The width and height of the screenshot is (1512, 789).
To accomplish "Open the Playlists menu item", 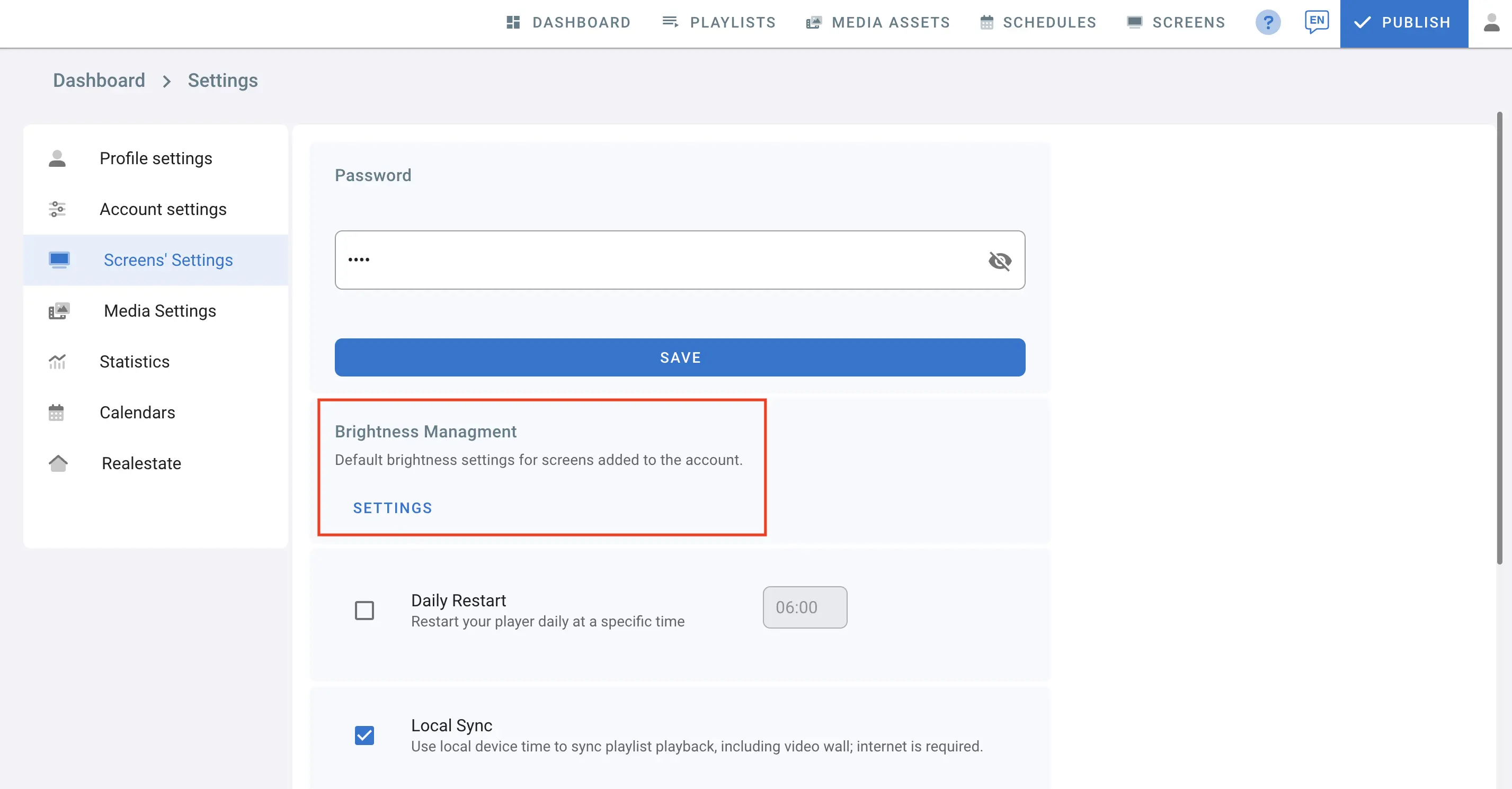I will tap(719, 23).
